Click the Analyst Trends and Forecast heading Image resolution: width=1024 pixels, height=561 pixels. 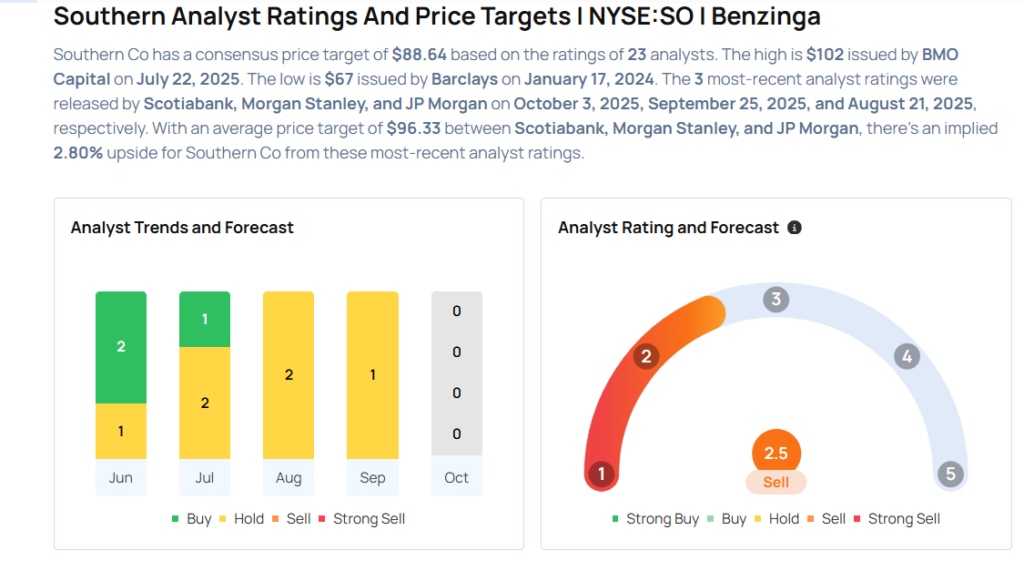182,228
